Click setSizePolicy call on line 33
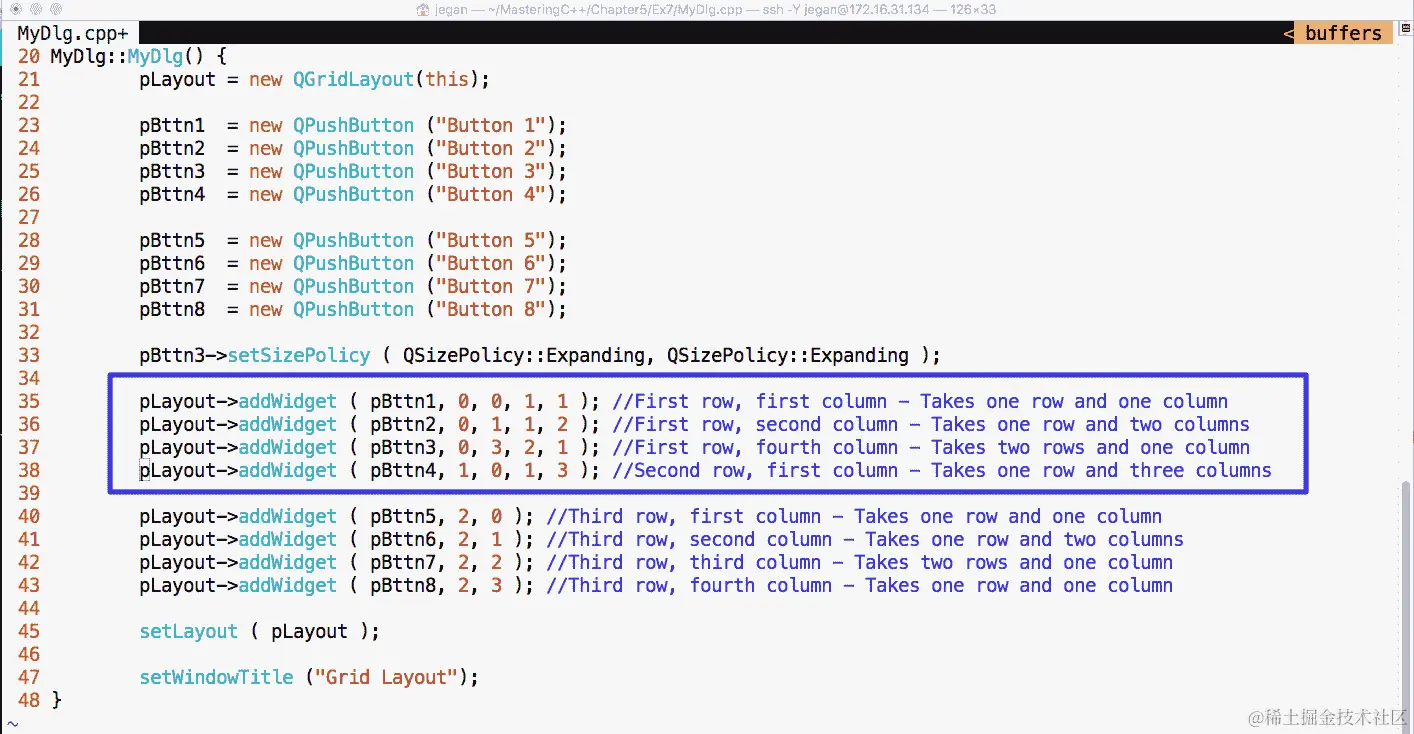Viewport: 1414px width, 734px height. [298, 355]
